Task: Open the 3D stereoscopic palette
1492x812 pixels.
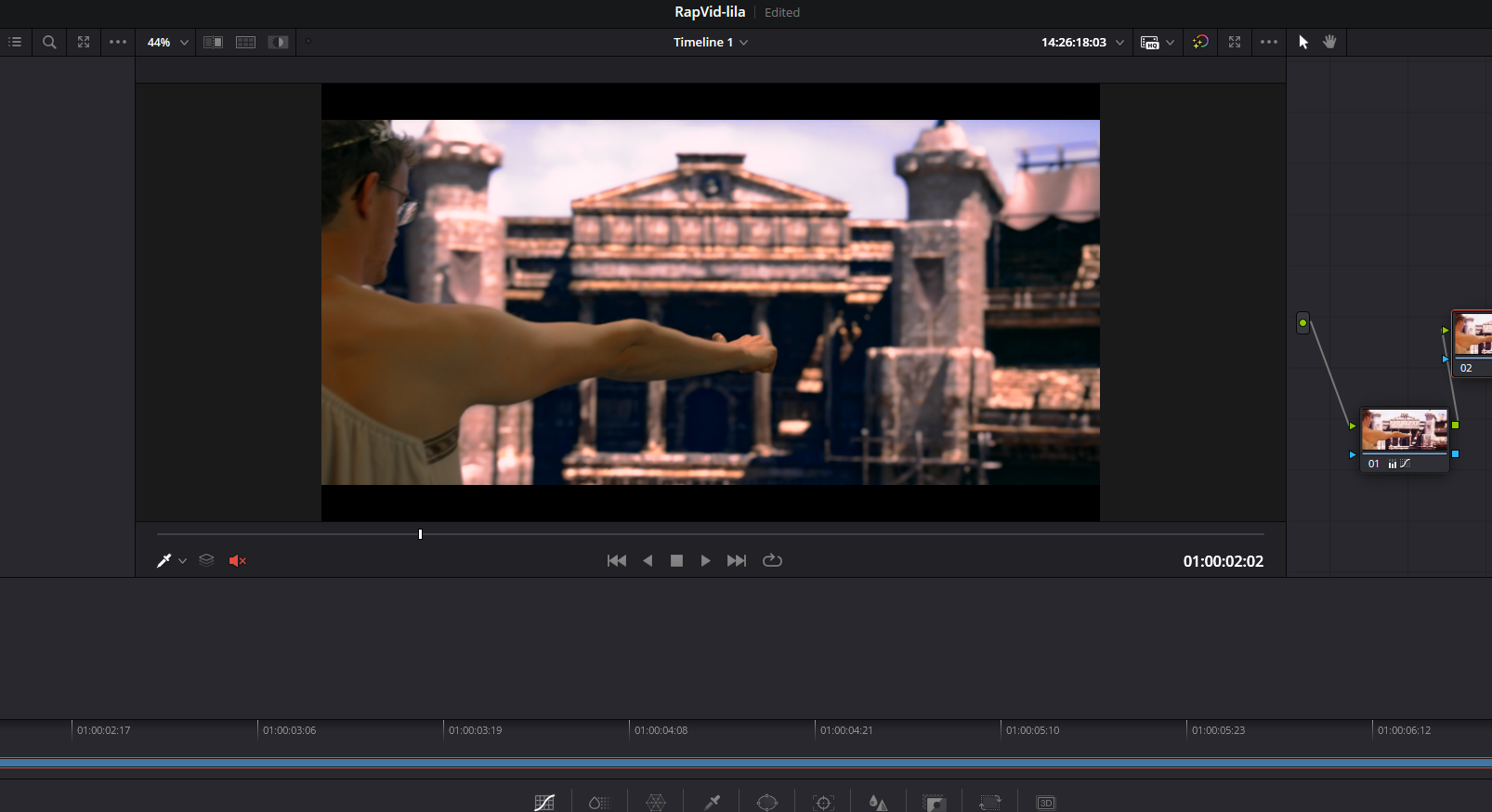Action: [1046, 803]
